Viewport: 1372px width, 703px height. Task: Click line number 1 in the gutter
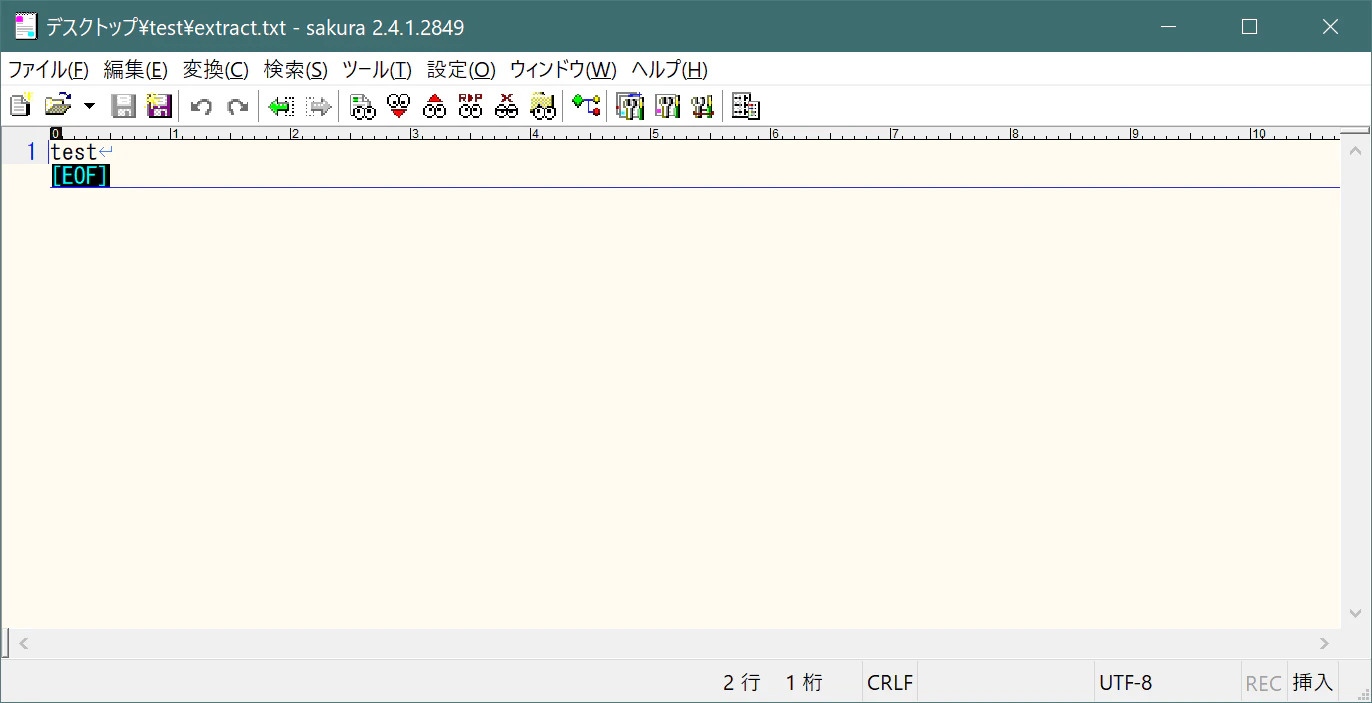31,152
